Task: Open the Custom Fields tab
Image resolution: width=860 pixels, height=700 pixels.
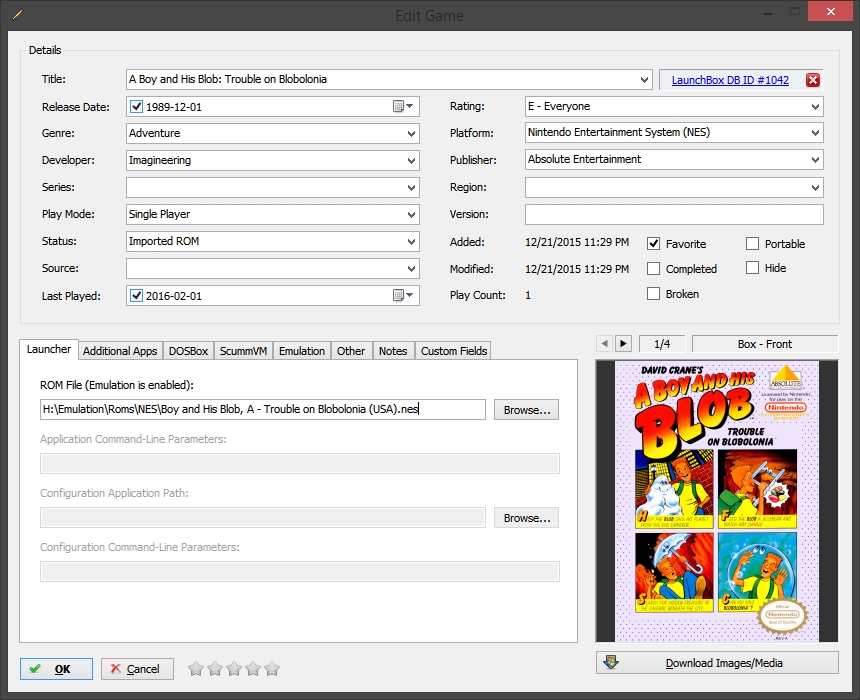Action: coord(454,351)
